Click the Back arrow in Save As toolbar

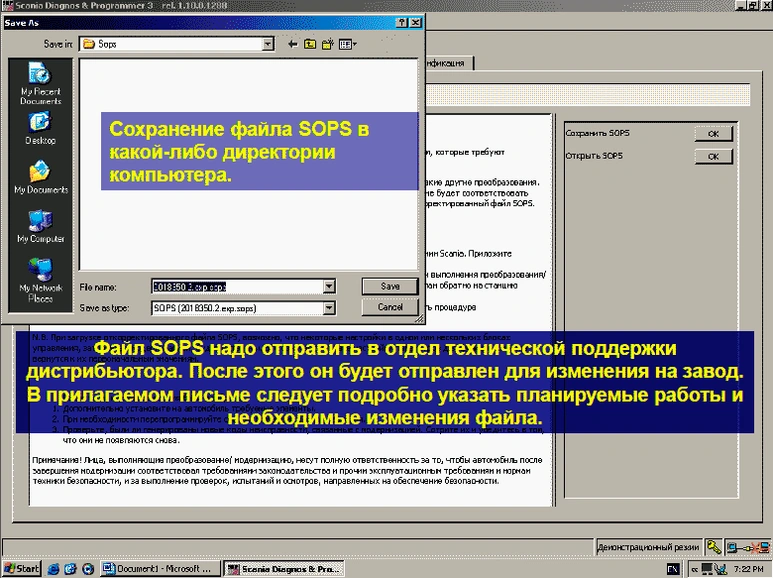coord(293,44)
